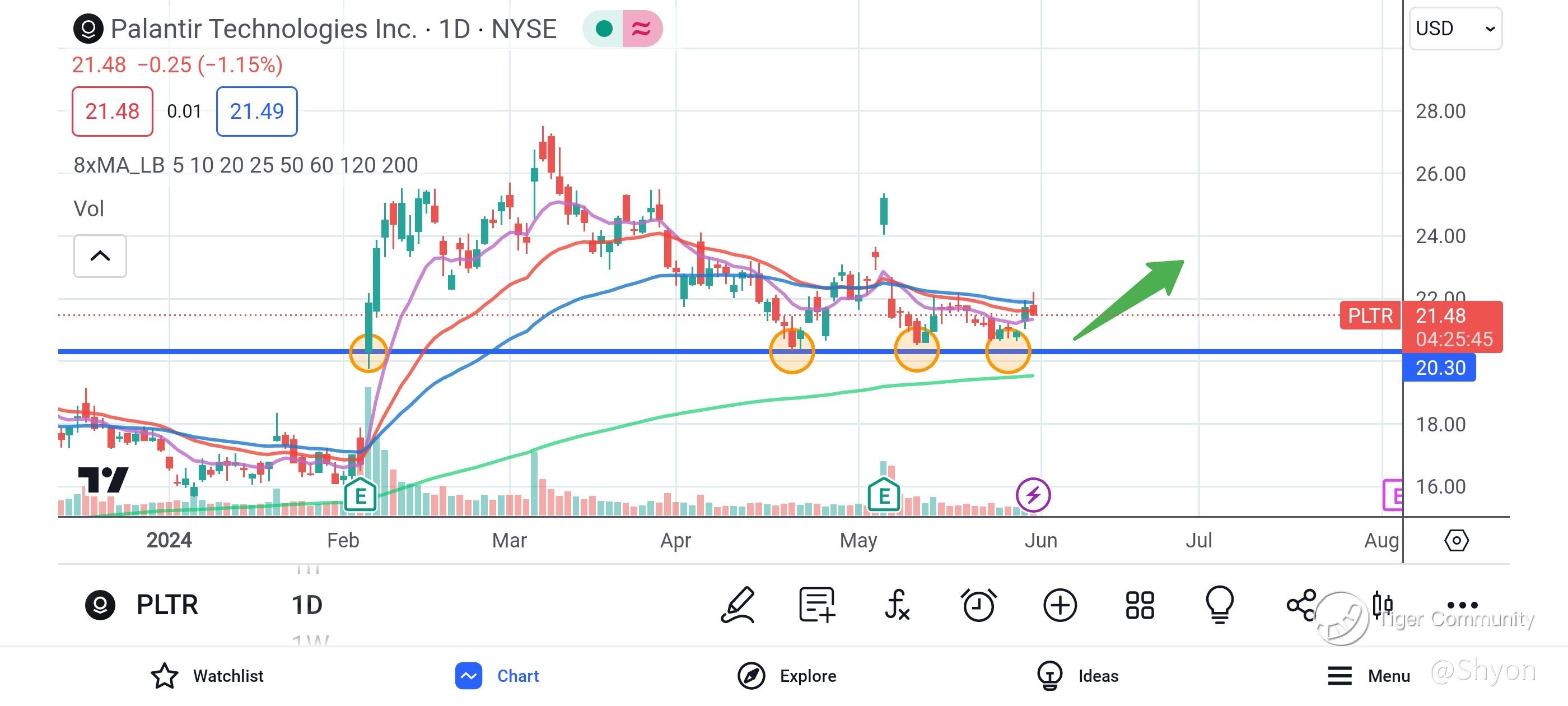Tap the lightbulb ideas icon in the toolbar
Screen dimensions: 1568x706
click(1220, 605)
